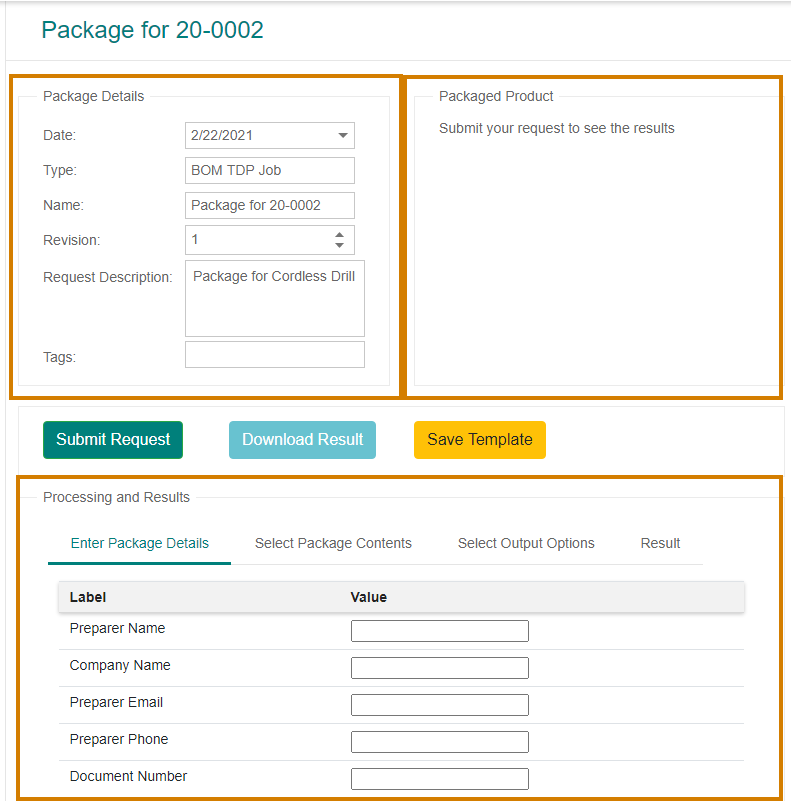Increase the Revision value with up arrow
This screenshot has height=807, width=791.
(x=339, y=235)
